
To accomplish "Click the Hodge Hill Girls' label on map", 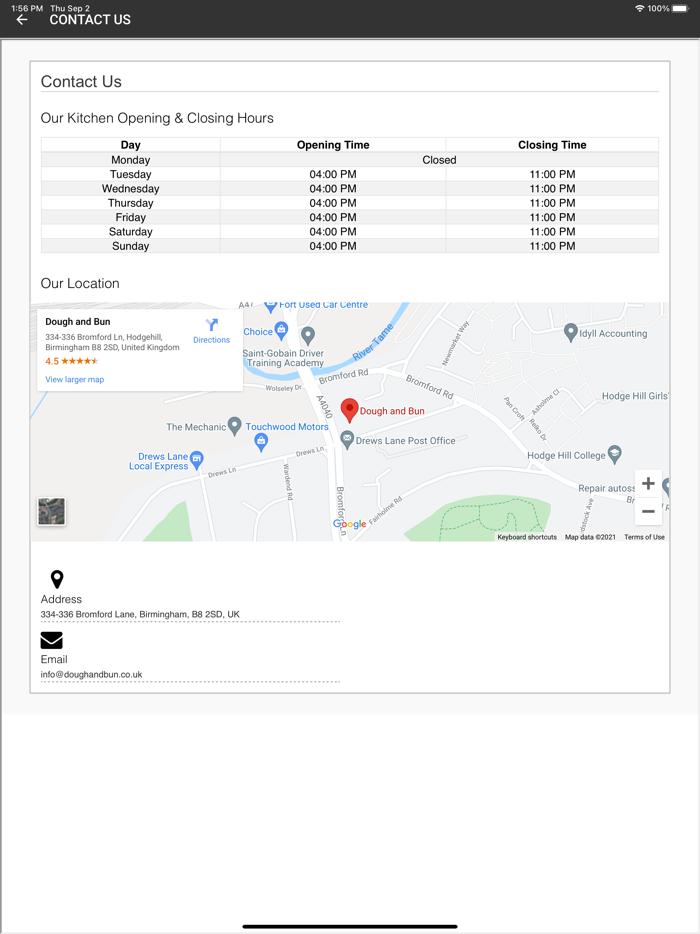I will tap(635, 396).
